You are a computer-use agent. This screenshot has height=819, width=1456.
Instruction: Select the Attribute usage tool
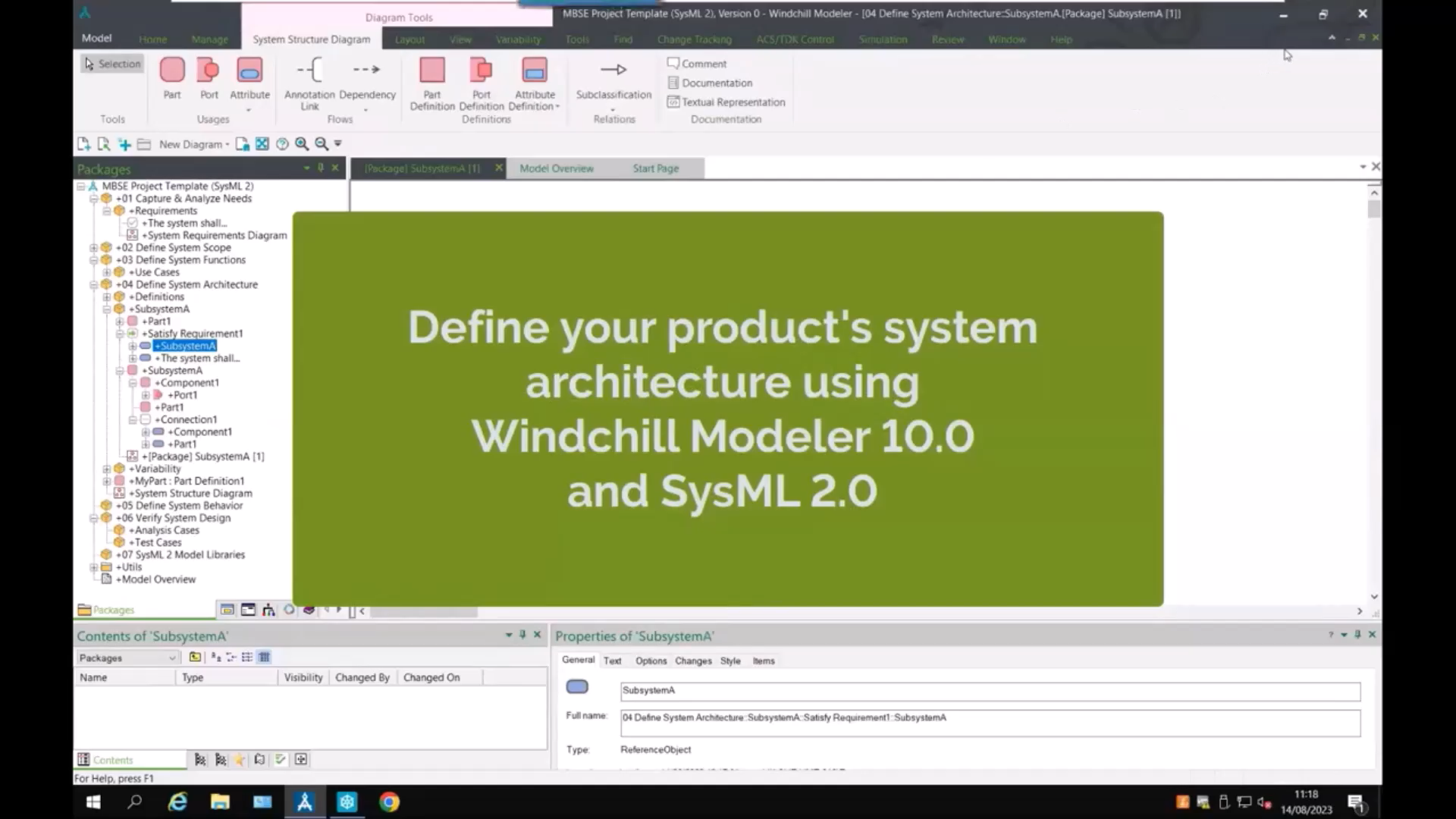coord(249,80)
